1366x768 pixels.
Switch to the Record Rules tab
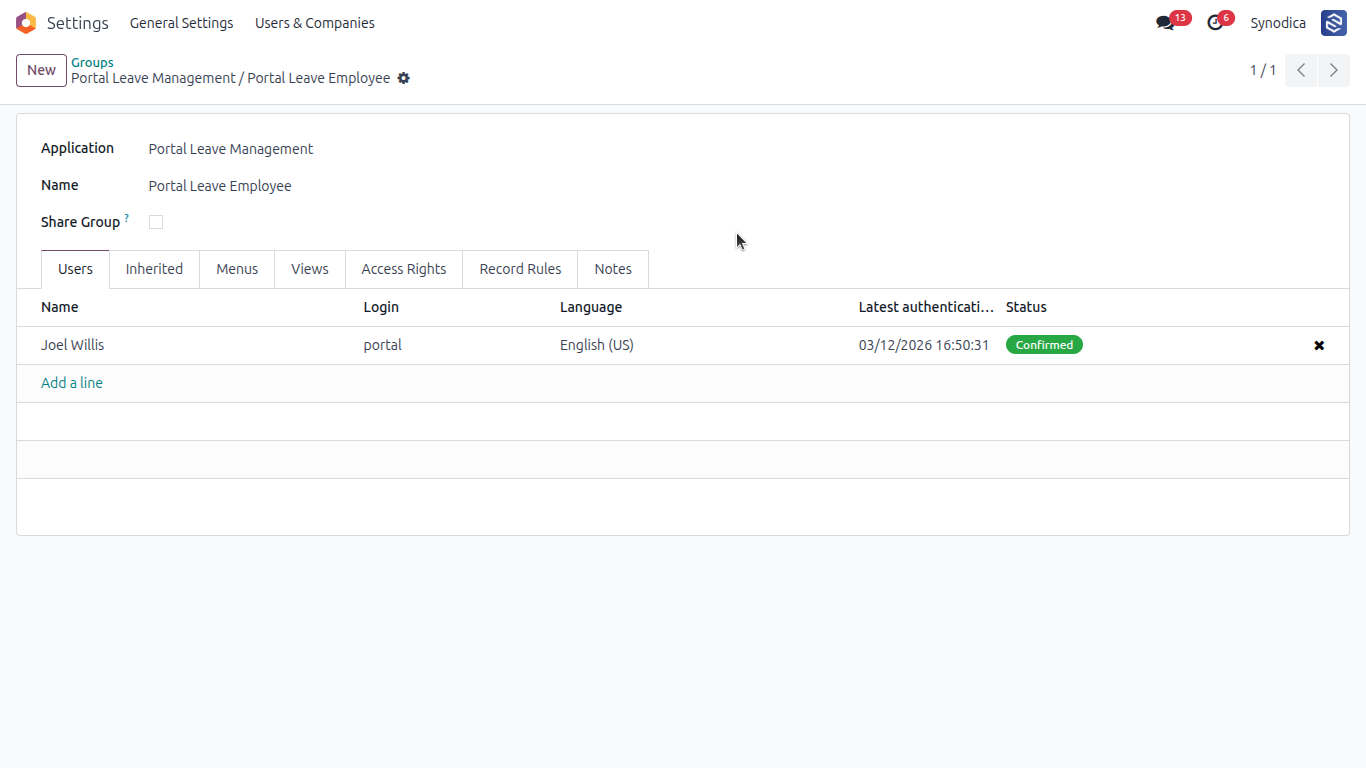pos(520,269)
